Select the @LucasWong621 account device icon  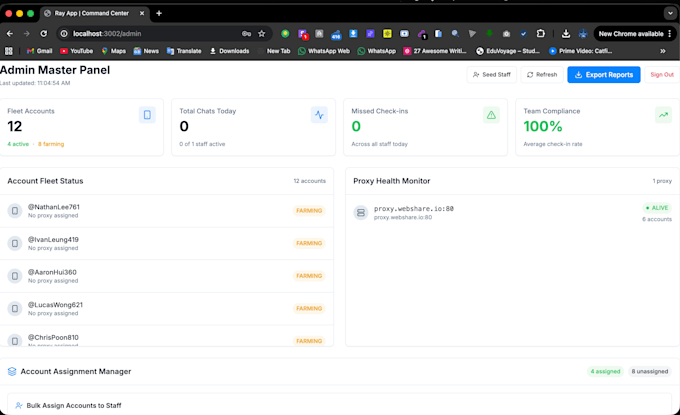15,308
